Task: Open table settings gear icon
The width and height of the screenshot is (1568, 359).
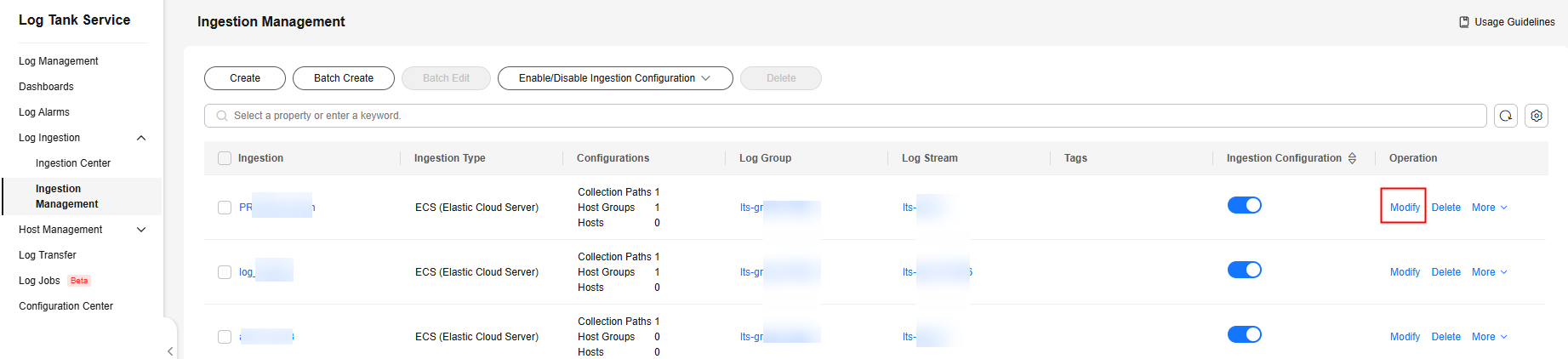Action: (1536, 116)
